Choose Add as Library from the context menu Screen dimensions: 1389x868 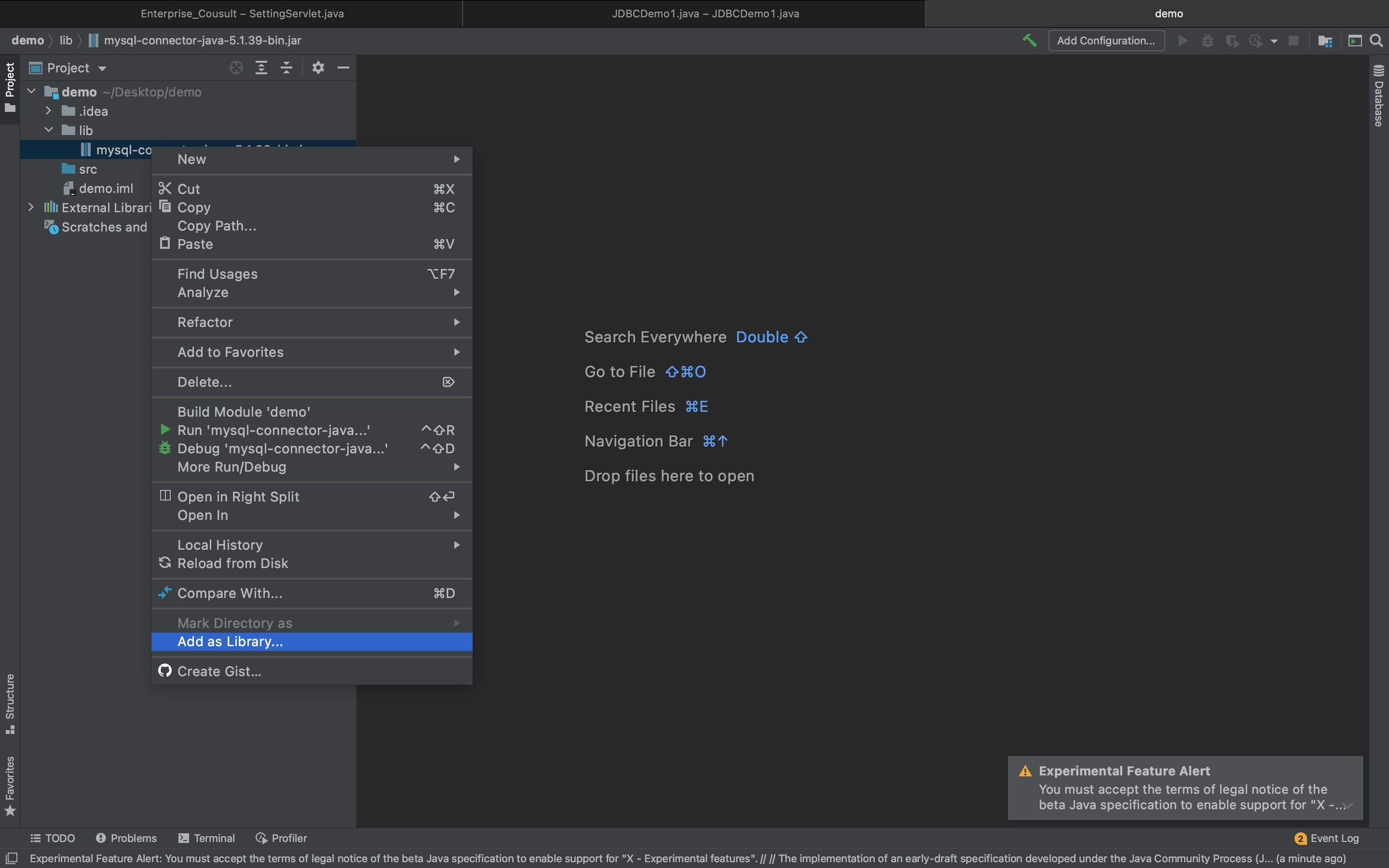[x=230, y=641]
